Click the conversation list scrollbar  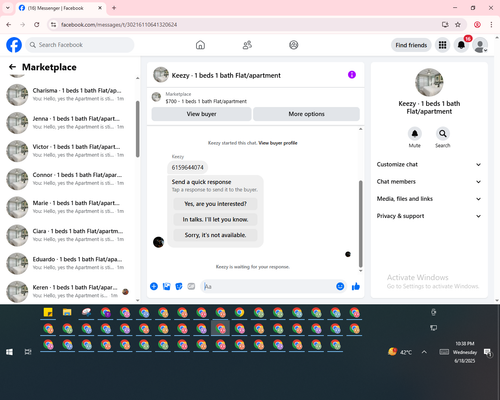[137, 129]
